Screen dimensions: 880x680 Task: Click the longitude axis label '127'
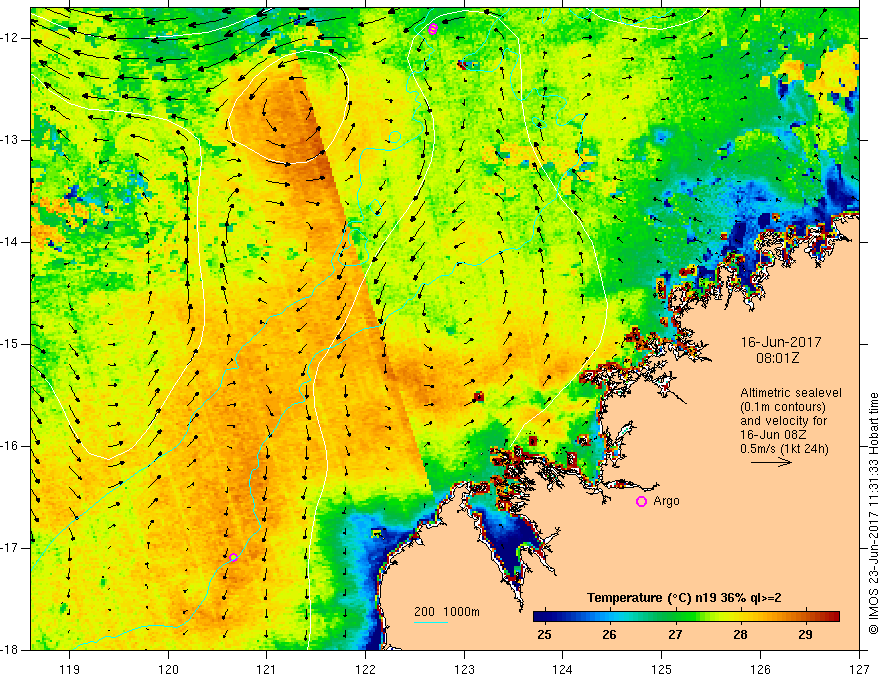tap(859, 669)
